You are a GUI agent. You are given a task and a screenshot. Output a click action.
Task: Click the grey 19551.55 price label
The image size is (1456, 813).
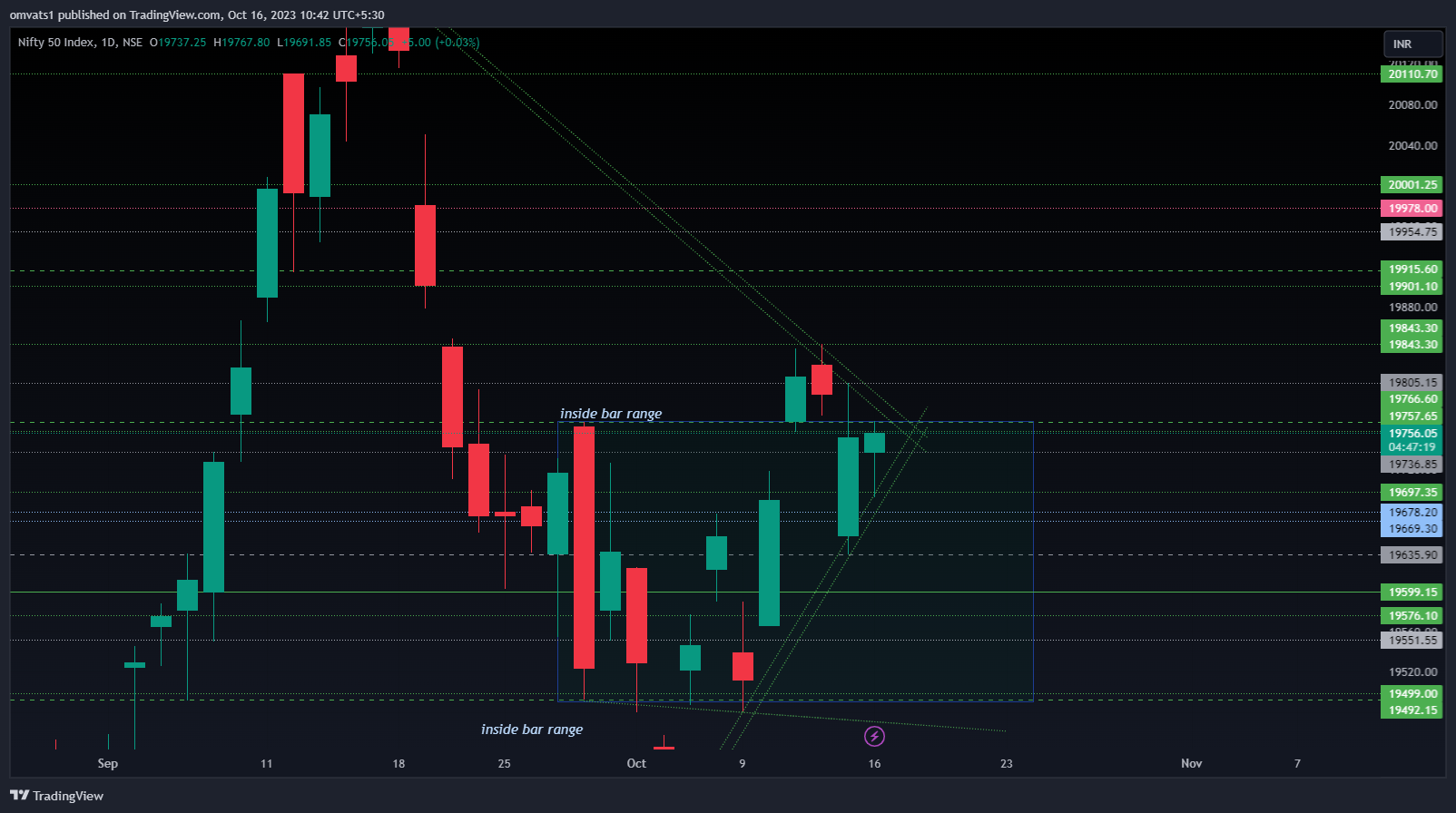[x=1412, y=641]
